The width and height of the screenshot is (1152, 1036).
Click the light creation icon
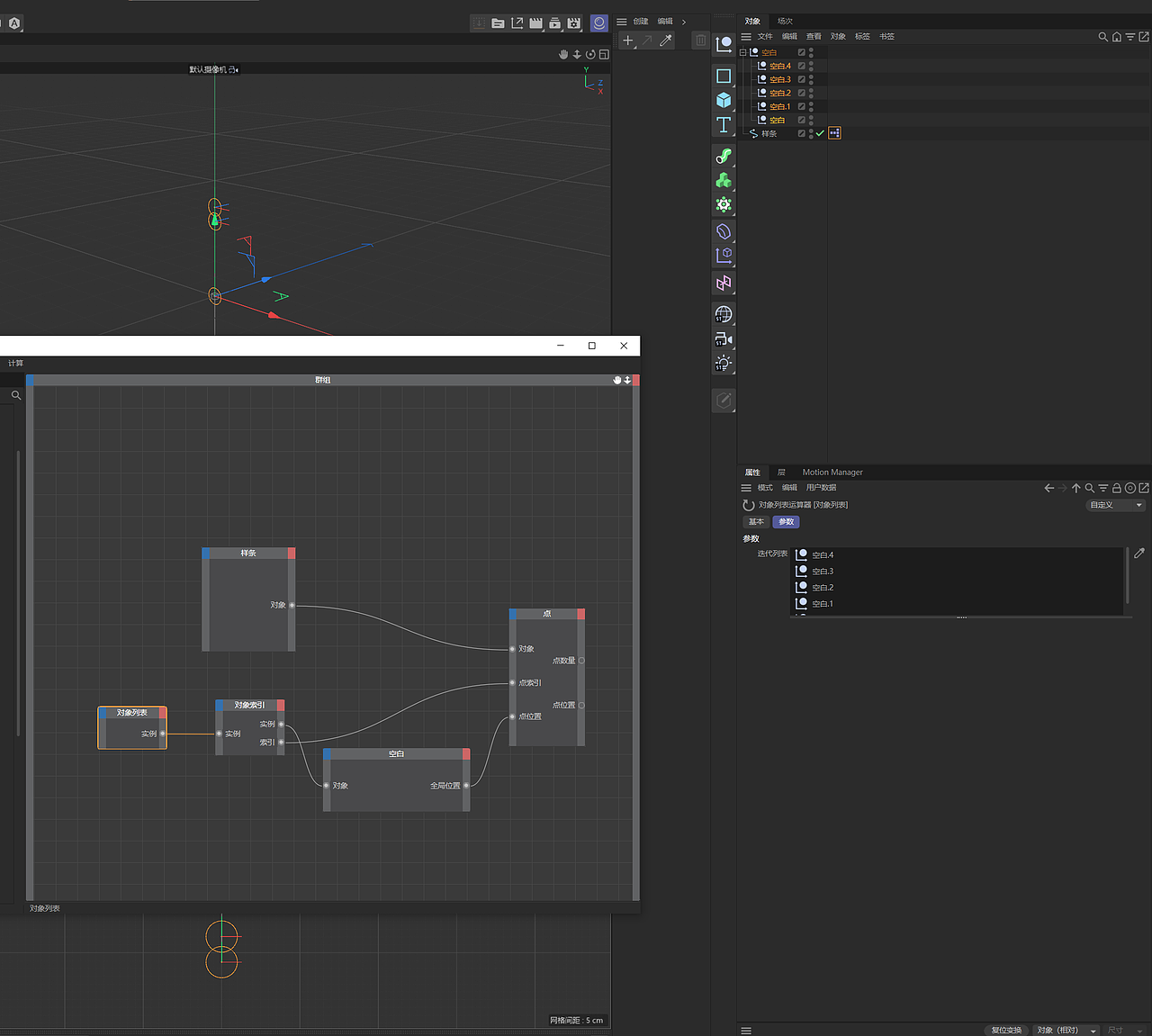coord(724,363)
